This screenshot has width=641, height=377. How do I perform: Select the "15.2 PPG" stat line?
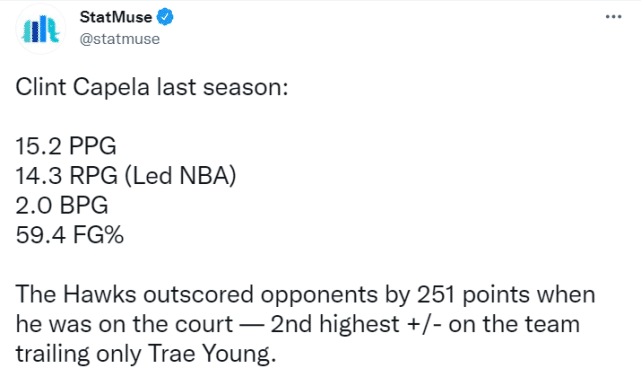click(x=66, y=146)
